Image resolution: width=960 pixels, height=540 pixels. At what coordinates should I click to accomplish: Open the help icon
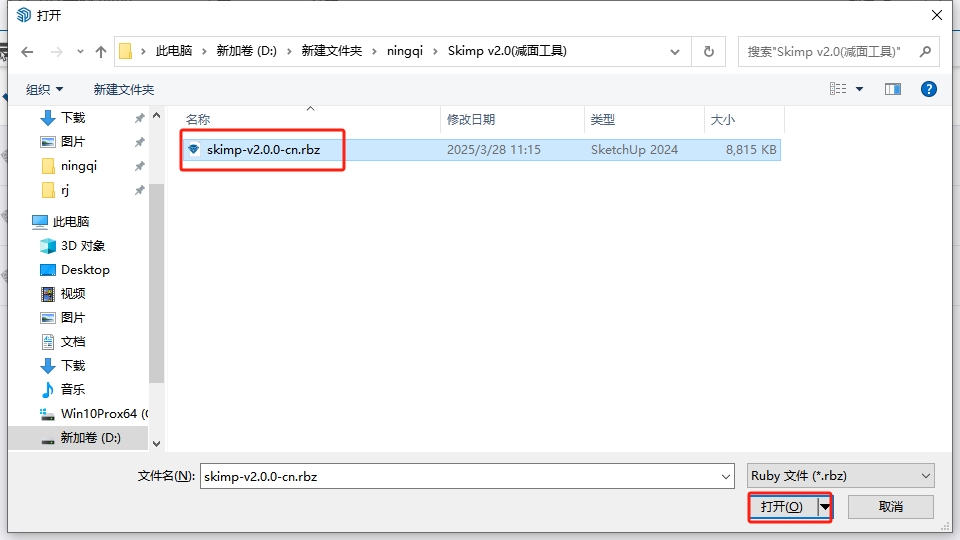[x=929, y=89]
